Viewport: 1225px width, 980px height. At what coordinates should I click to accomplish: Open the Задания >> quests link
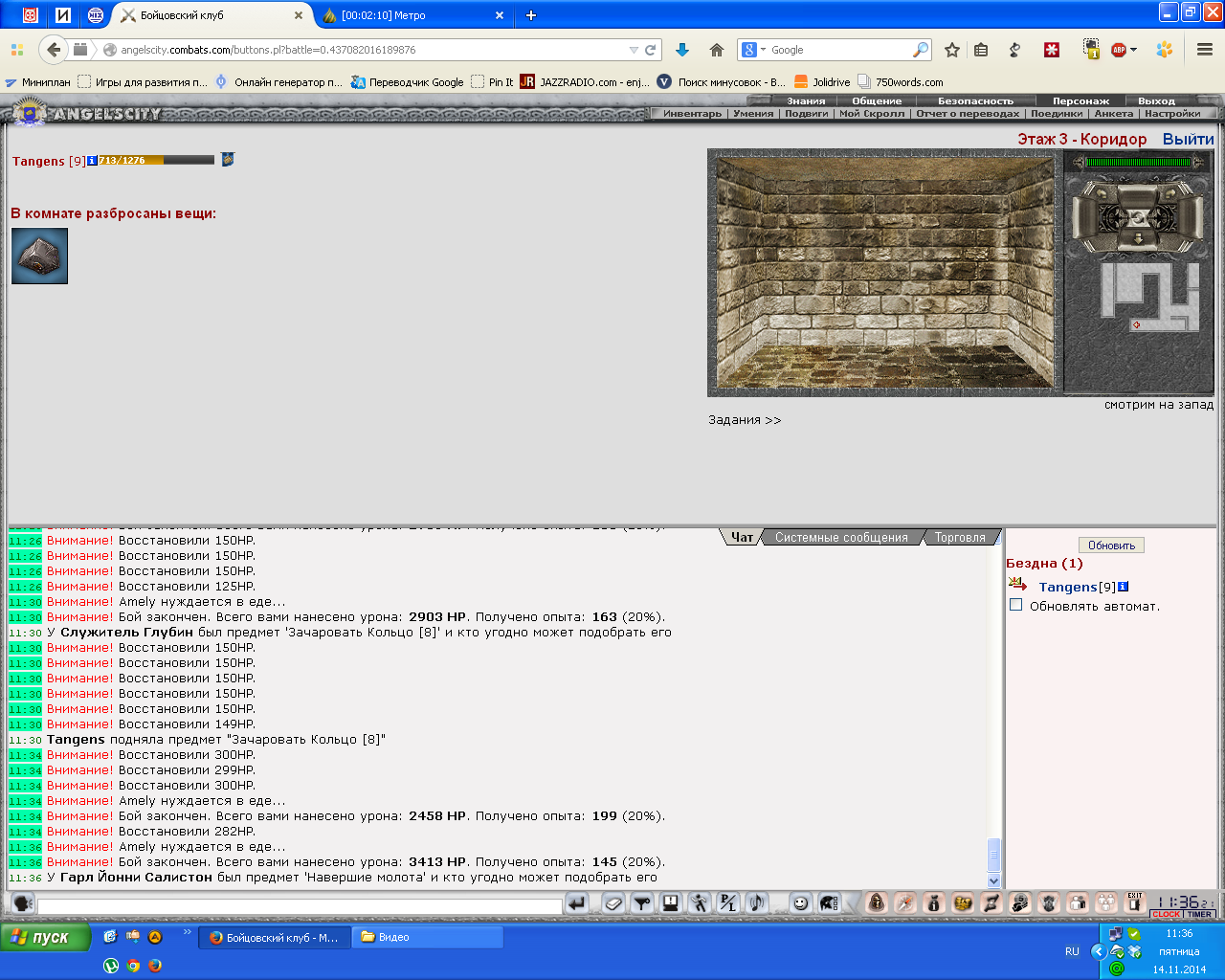pyautogui.click(x=745, y=420)
